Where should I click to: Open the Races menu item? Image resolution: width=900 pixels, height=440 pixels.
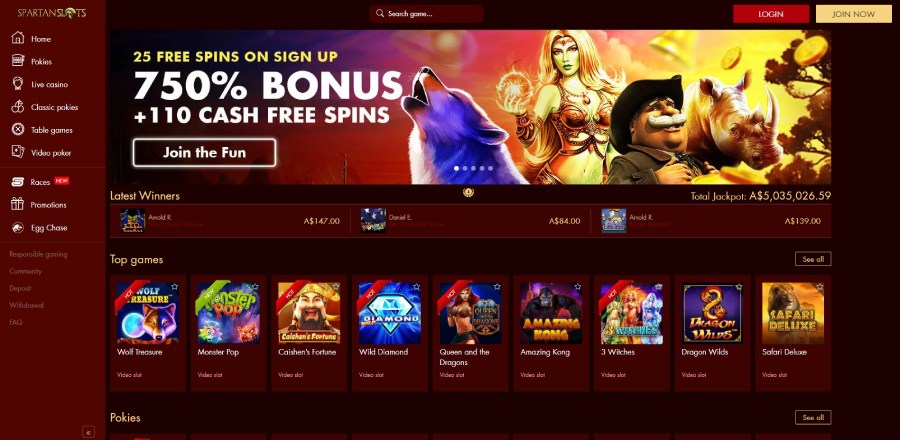point(41,182)
